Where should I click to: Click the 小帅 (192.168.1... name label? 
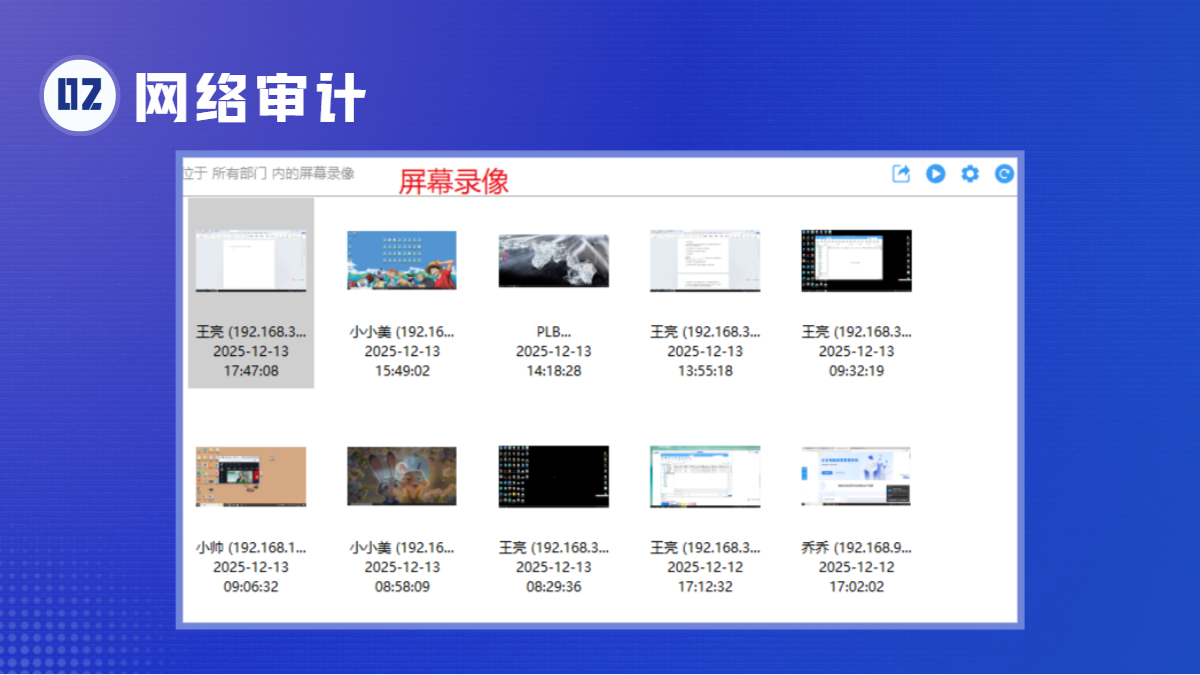[251, 548]
